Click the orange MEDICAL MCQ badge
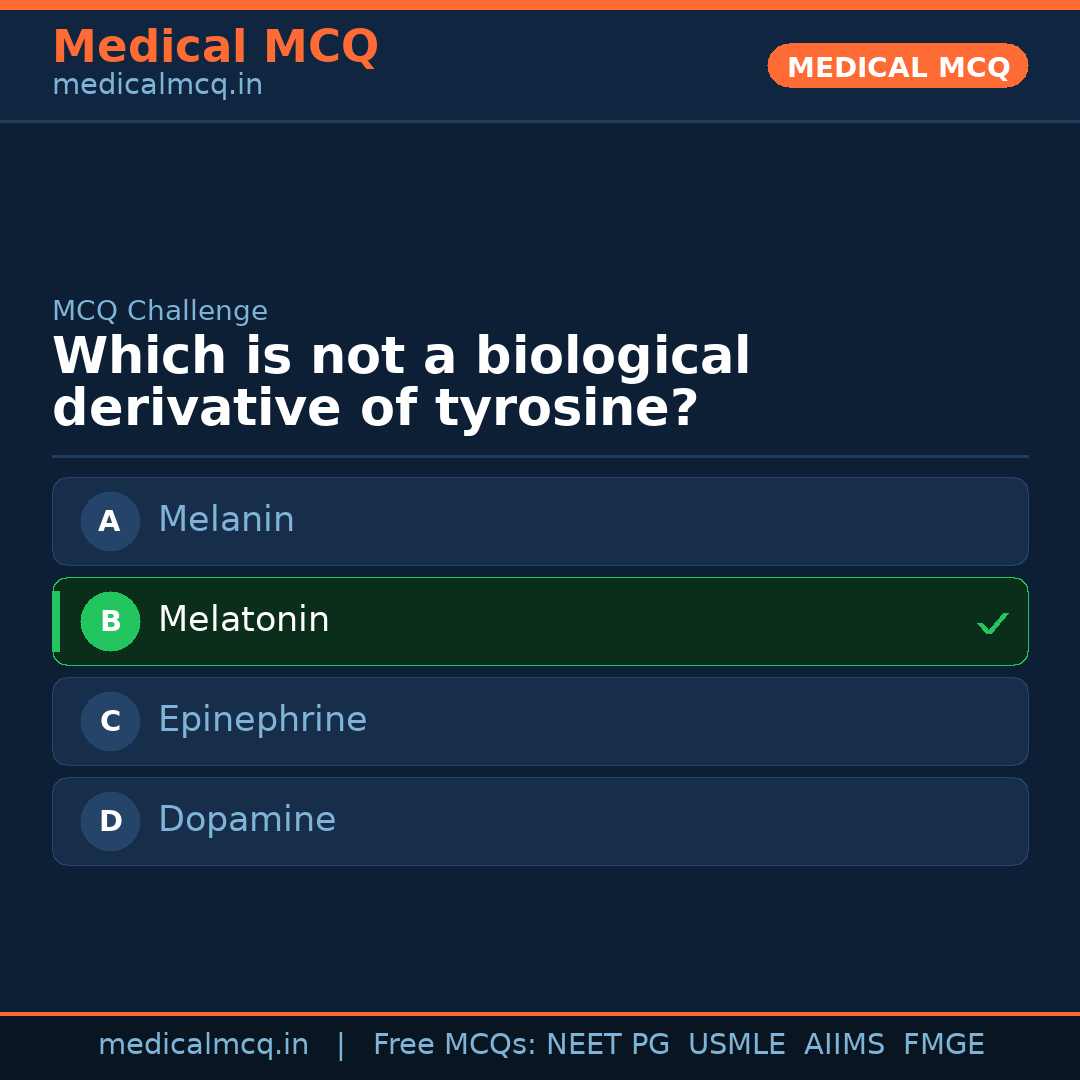The height and width of the screenshot is (1080, 1080). pos(897,66)
